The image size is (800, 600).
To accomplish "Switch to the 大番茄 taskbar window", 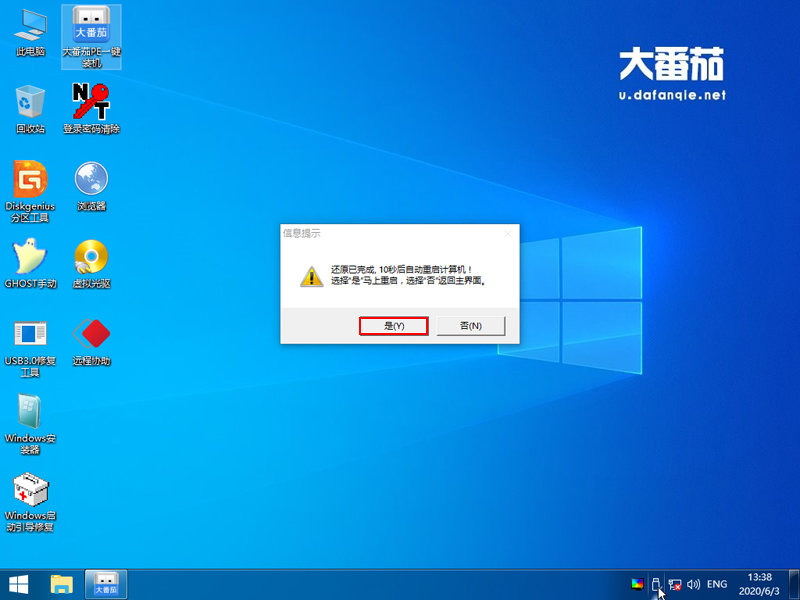I will coord(104,584).
